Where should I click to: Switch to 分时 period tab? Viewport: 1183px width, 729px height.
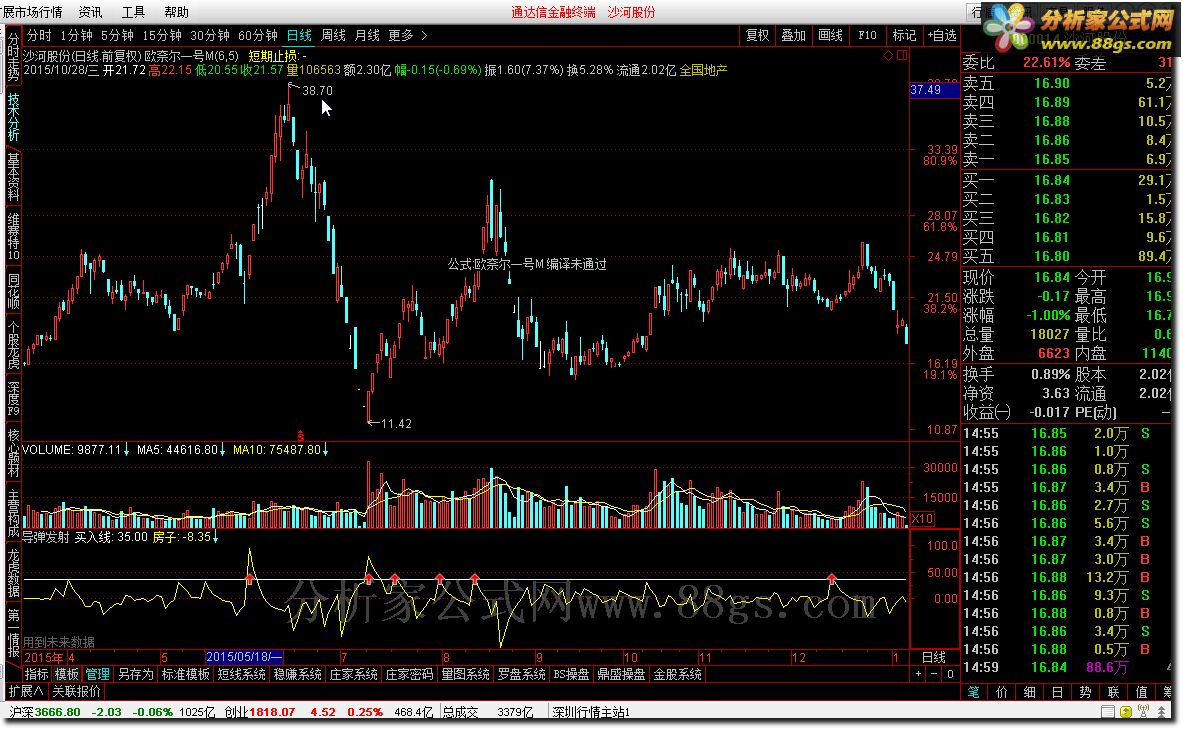click(39, 35)
